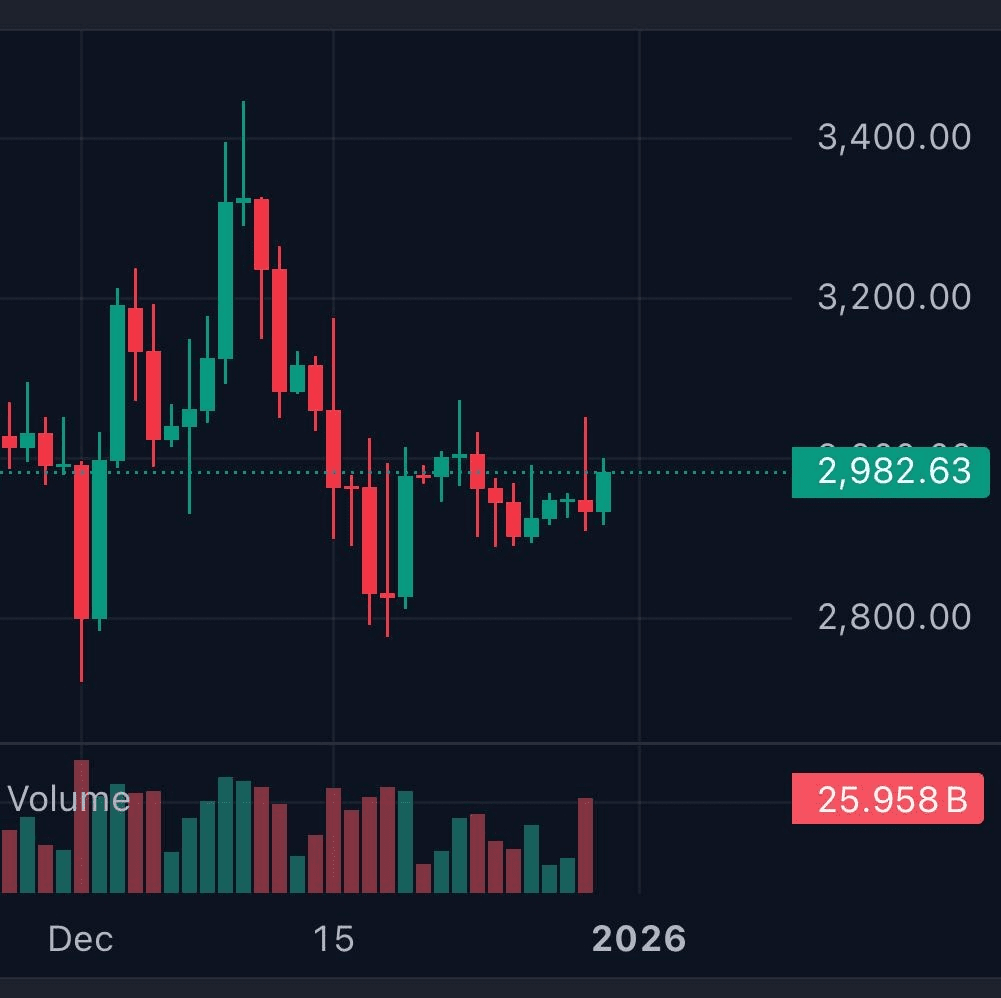Select the tallest red volume bar

tap(82, 826)
